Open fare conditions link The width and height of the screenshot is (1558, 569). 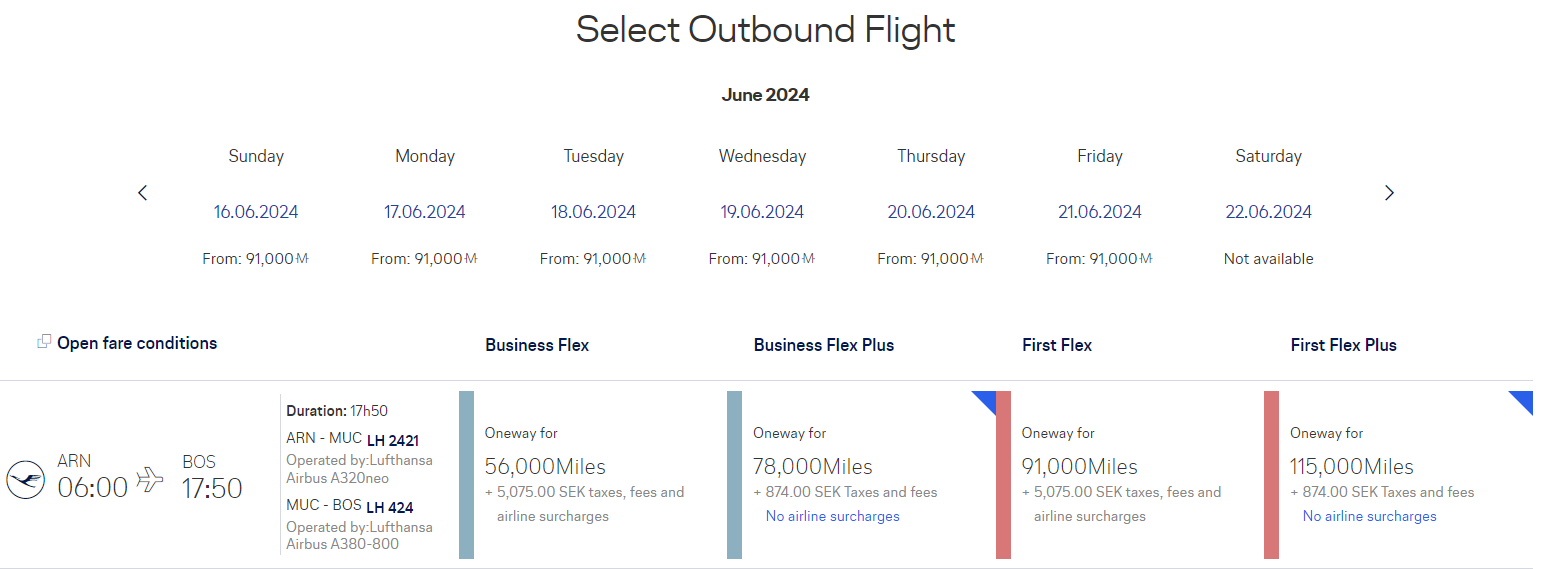click(x=137, y=343)
